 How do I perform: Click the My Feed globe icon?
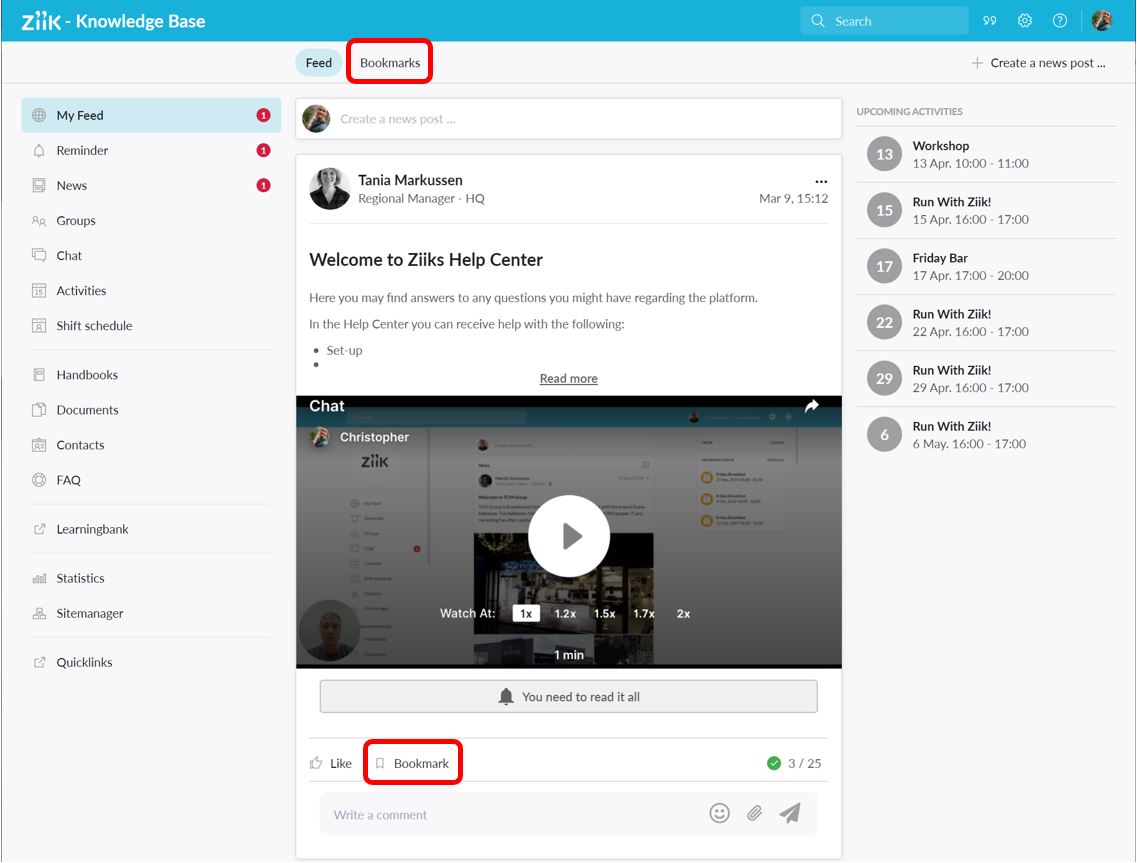click(39, 115)
